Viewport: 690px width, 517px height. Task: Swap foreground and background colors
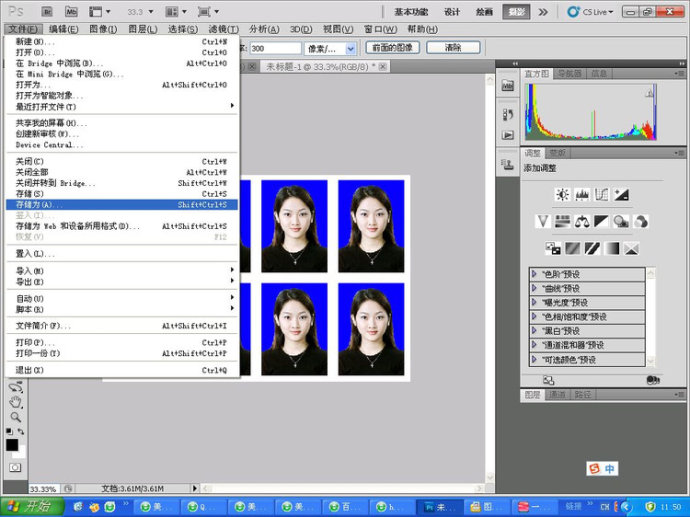[x=22, y=431]
